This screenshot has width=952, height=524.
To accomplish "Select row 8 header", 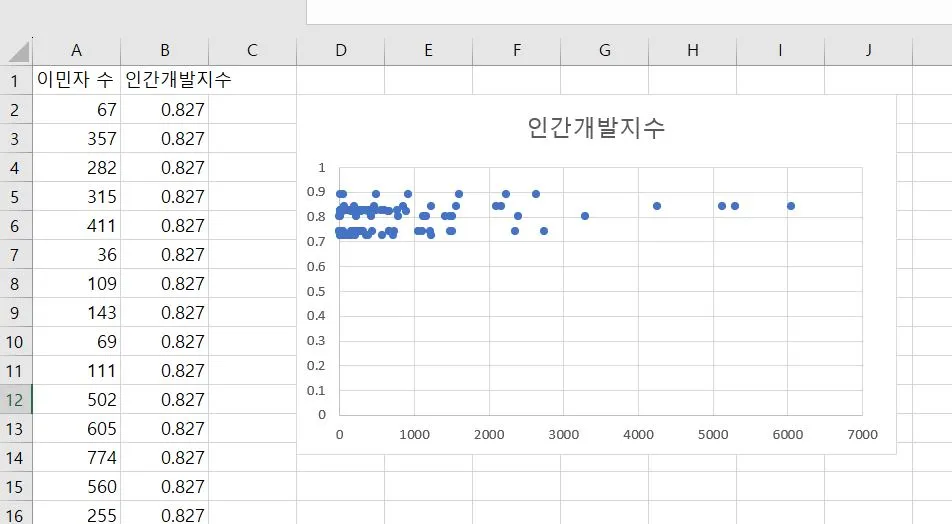I will [16, 284].
